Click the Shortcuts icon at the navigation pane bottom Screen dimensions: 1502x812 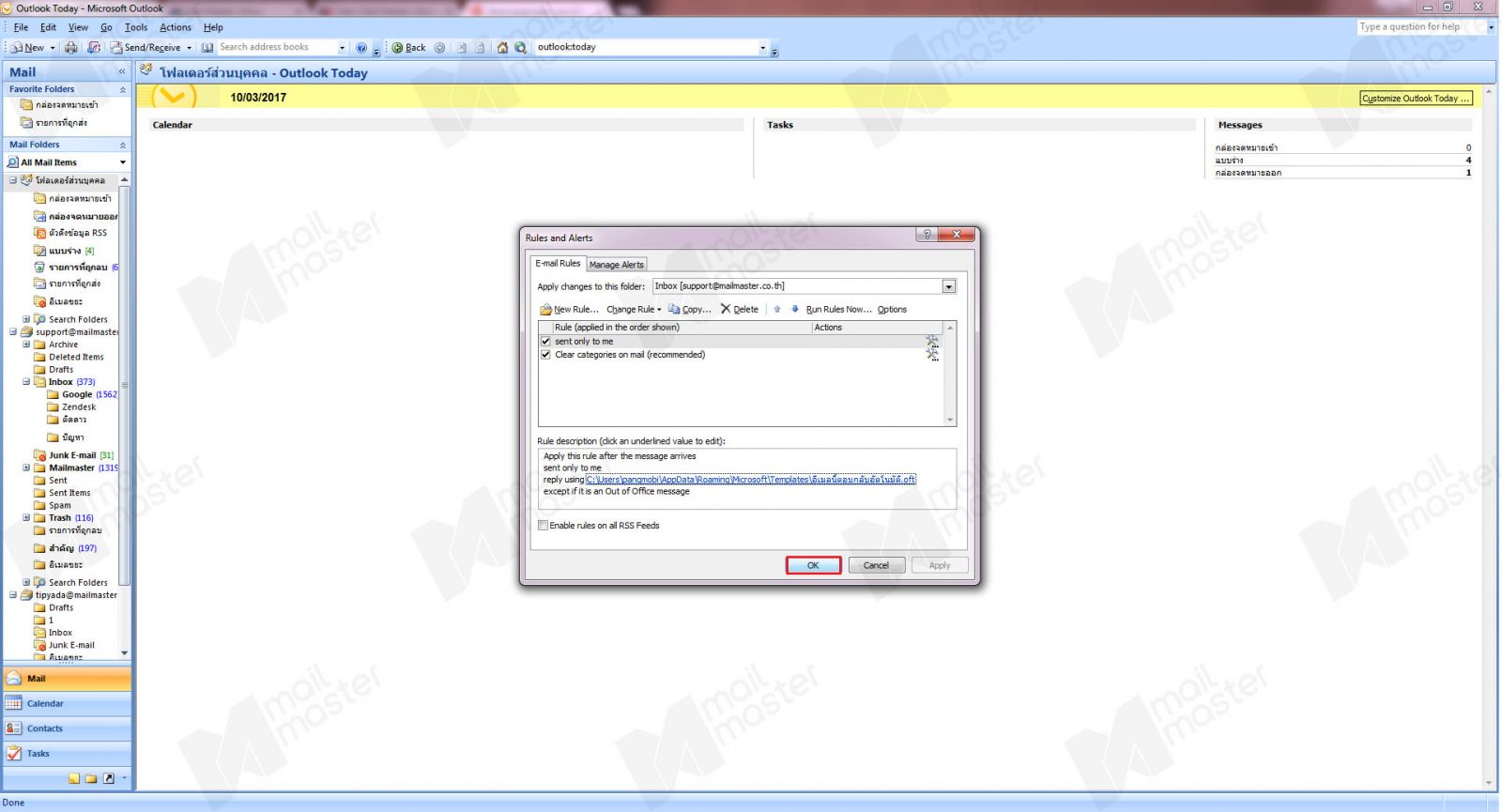[108, 778]
